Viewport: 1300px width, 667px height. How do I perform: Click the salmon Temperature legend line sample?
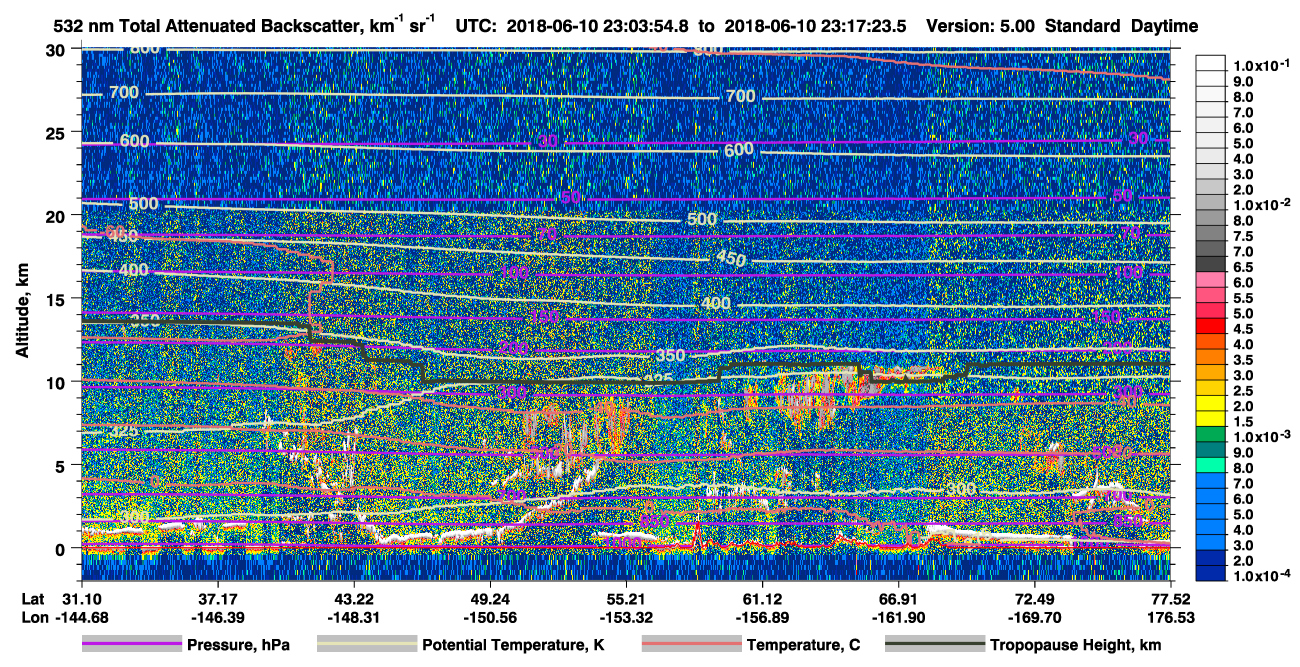(x=690, y=645)
